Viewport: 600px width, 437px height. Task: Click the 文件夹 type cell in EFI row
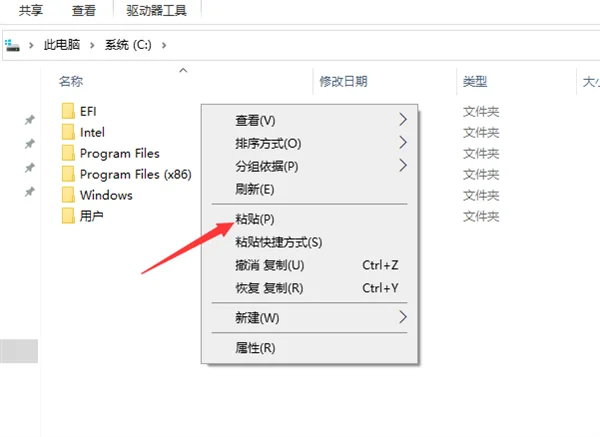481,112
